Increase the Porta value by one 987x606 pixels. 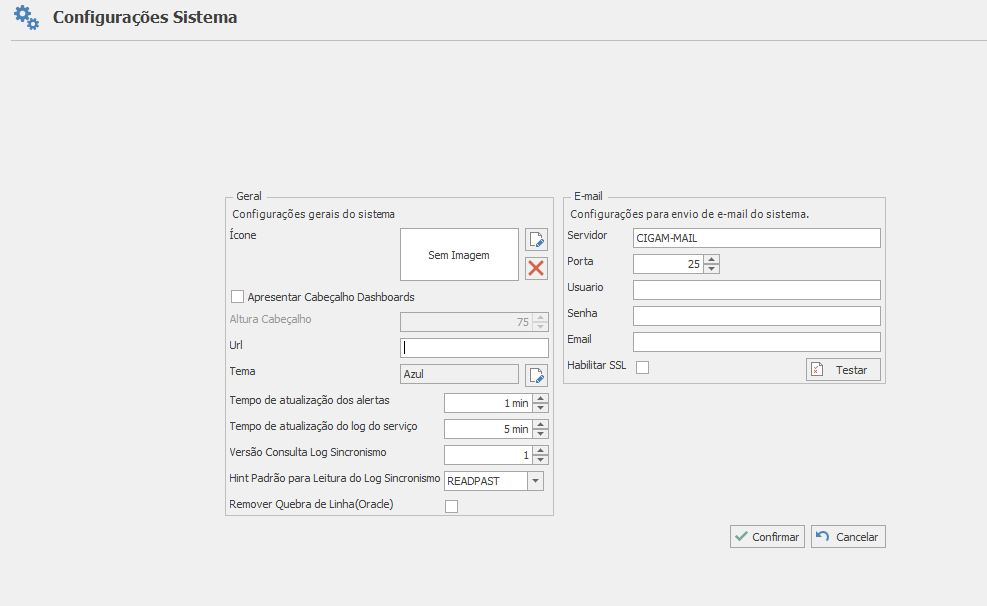click(x=711, y=259)
